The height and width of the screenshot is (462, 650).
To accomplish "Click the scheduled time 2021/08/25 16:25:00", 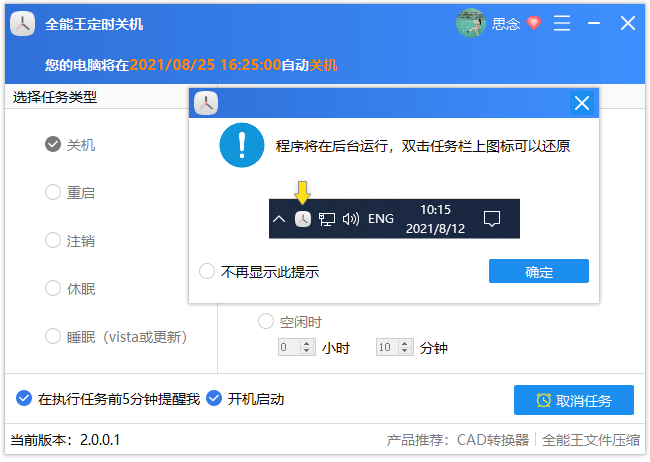I will coord(205,65).
